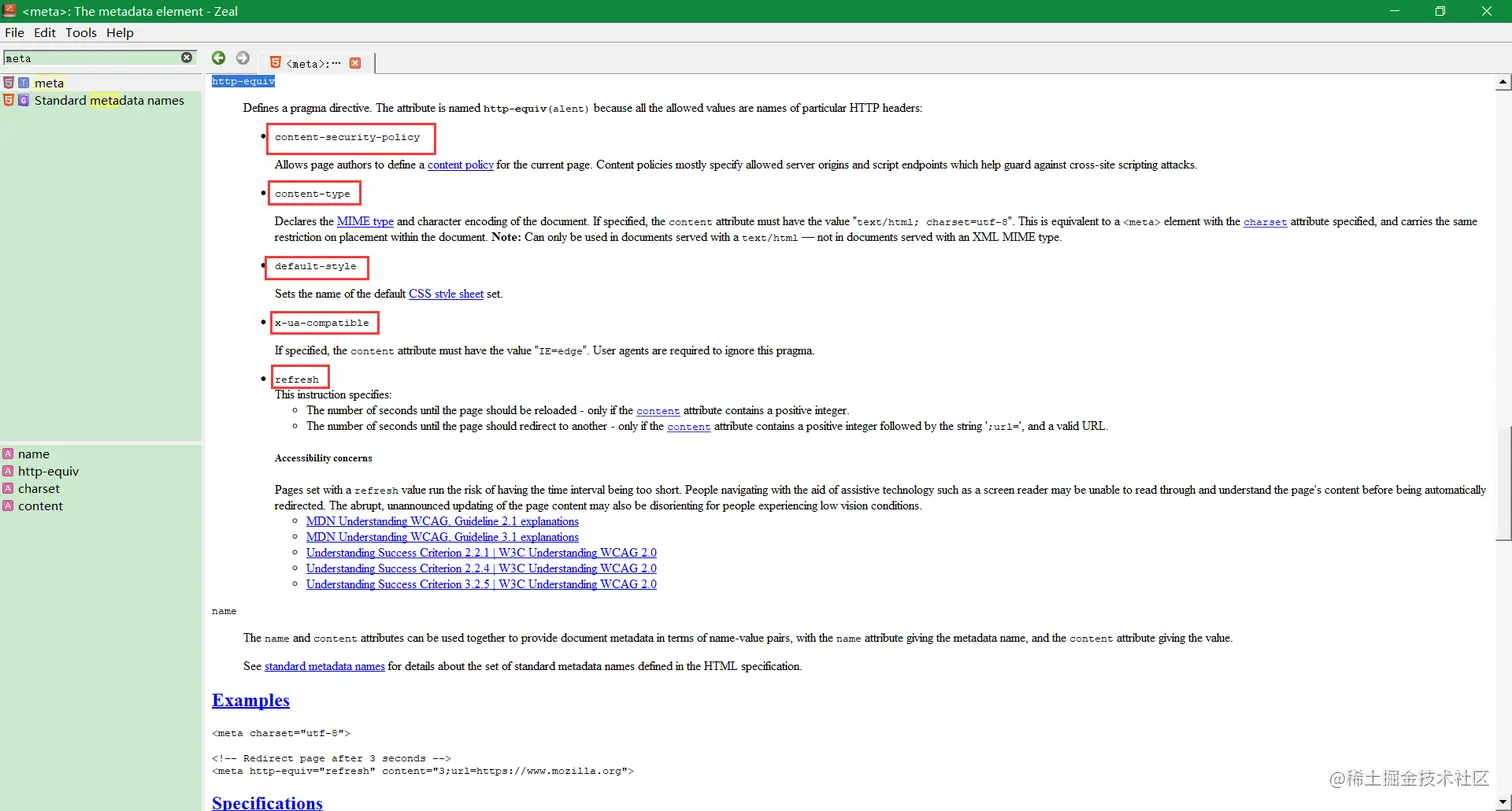This screenshot has width=1512, height=811.
Task: Click the attribute icon next to charset
Action: point(9,489)
